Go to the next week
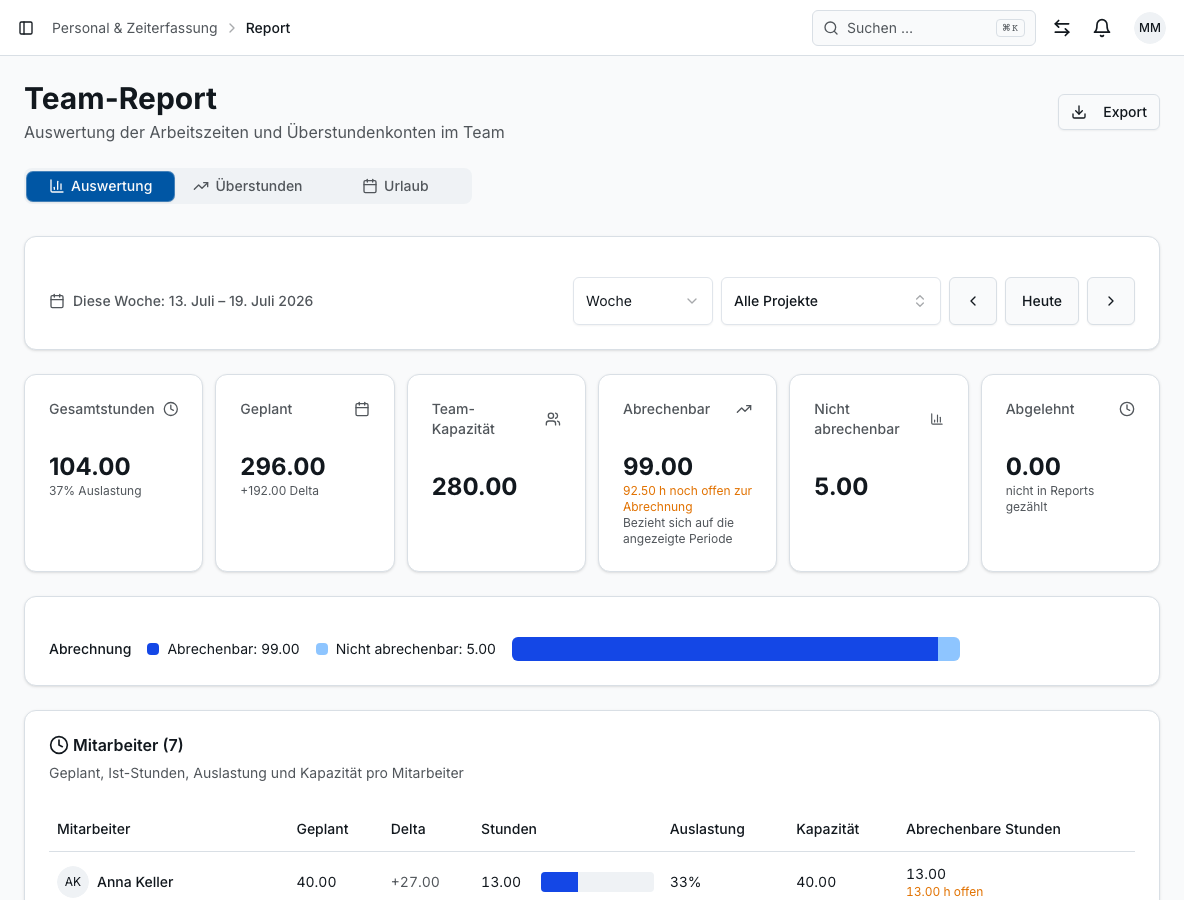Screen dimensions: 1184x900 pos(1111,301)
